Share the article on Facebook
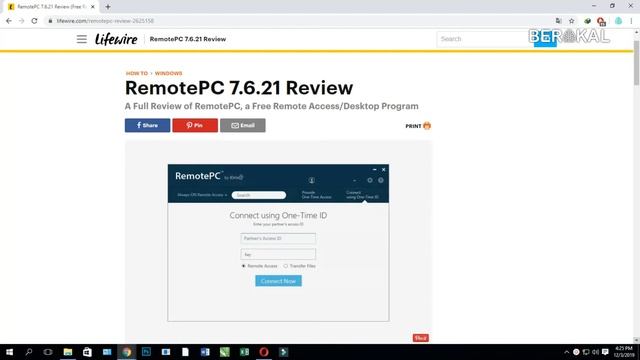Screen dimensions: 640x360 [x=147, y=125]
